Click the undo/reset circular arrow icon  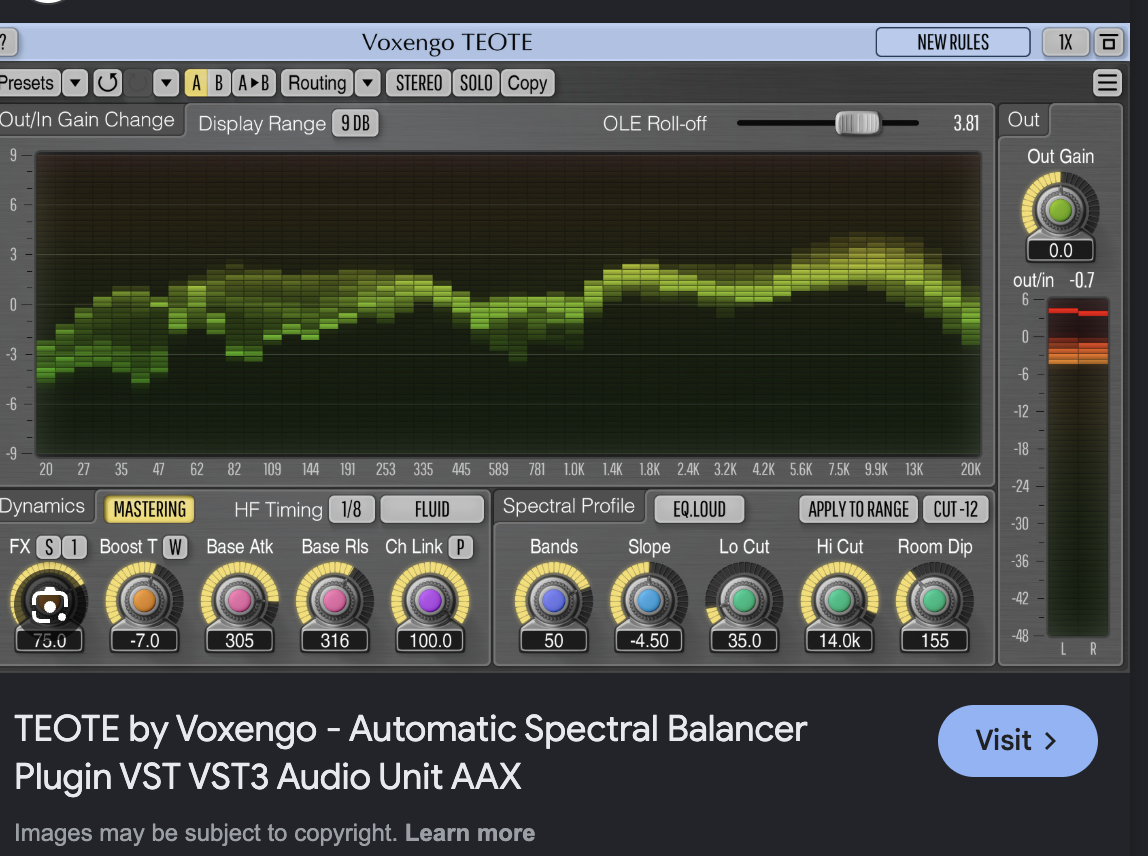tap(108, 83)
